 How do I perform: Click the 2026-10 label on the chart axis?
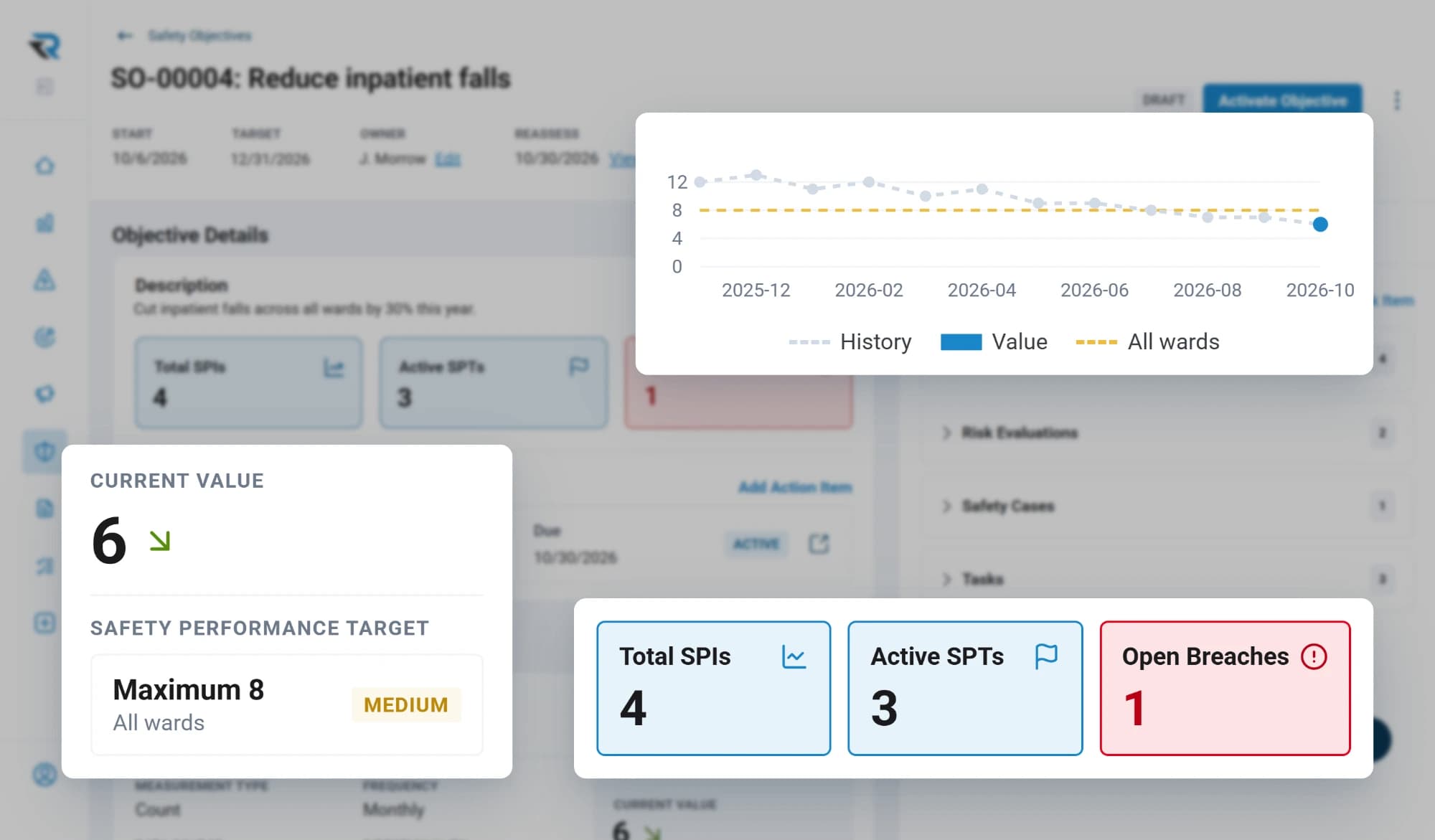pyautogui.click(x=1319, y=290)
